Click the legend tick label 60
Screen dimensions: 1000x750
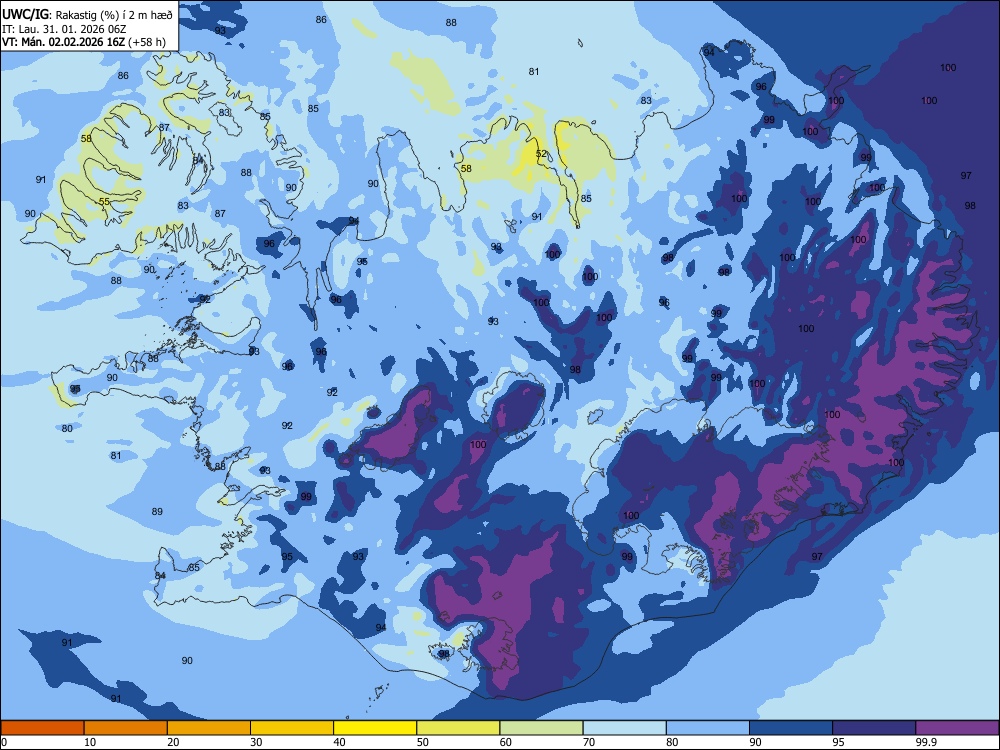tap(506, 742)
